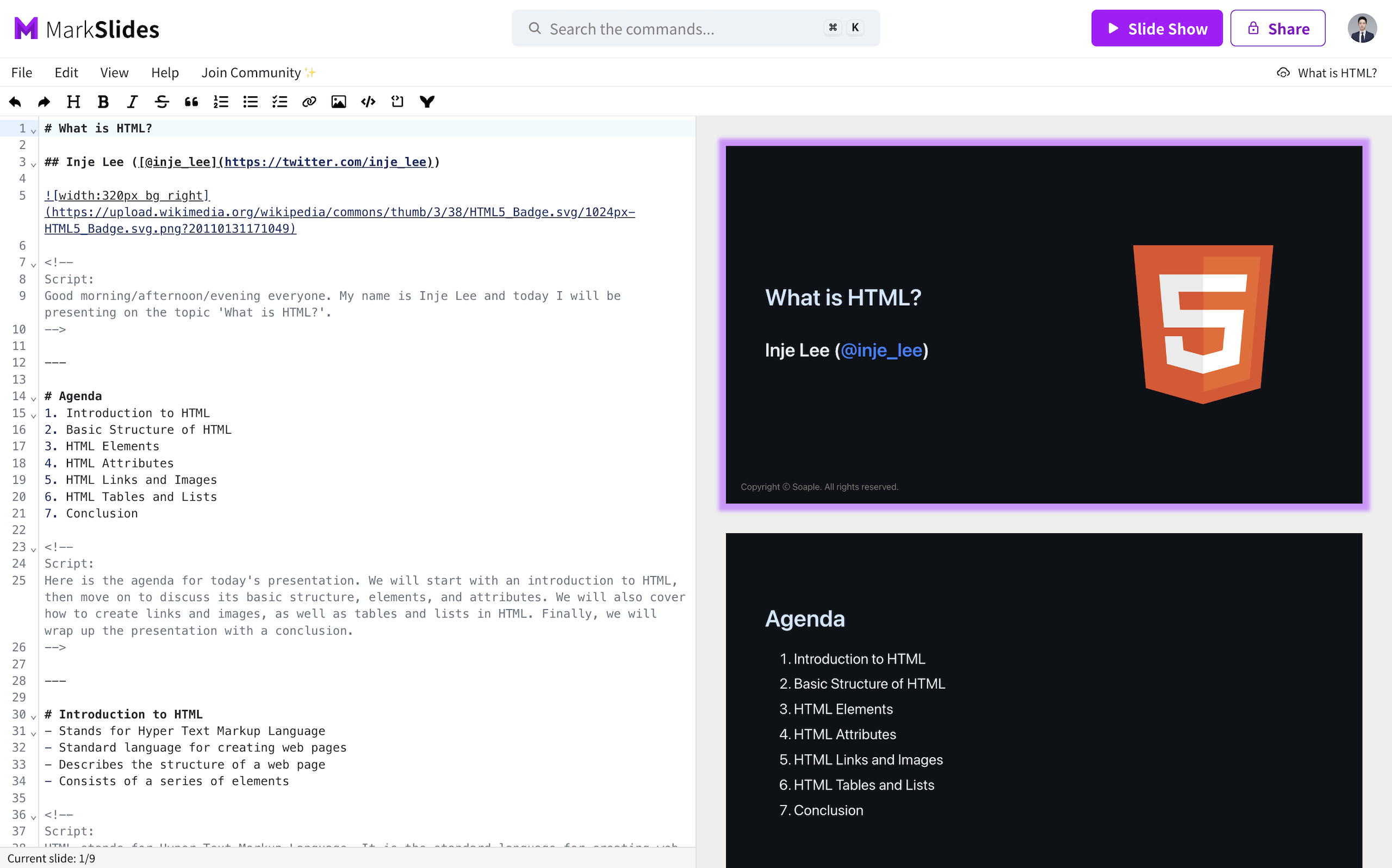1392x868 pixels.
Task: Collapse the fold at line 30
Action: (x=33, y=716)
